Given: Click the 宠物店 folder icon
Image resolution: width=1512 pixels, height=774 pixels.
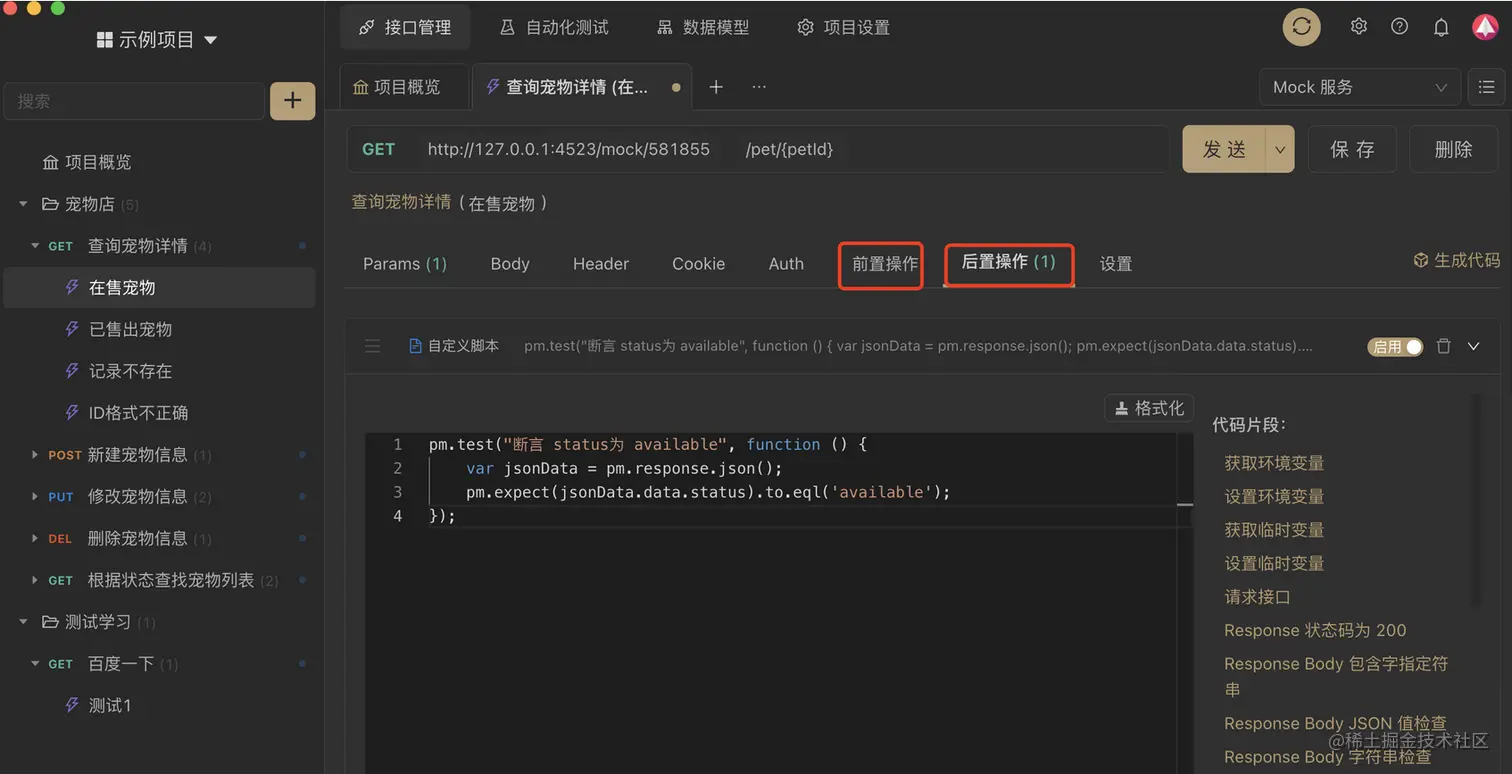Looking at the screenshot, I should pos(50,204).
